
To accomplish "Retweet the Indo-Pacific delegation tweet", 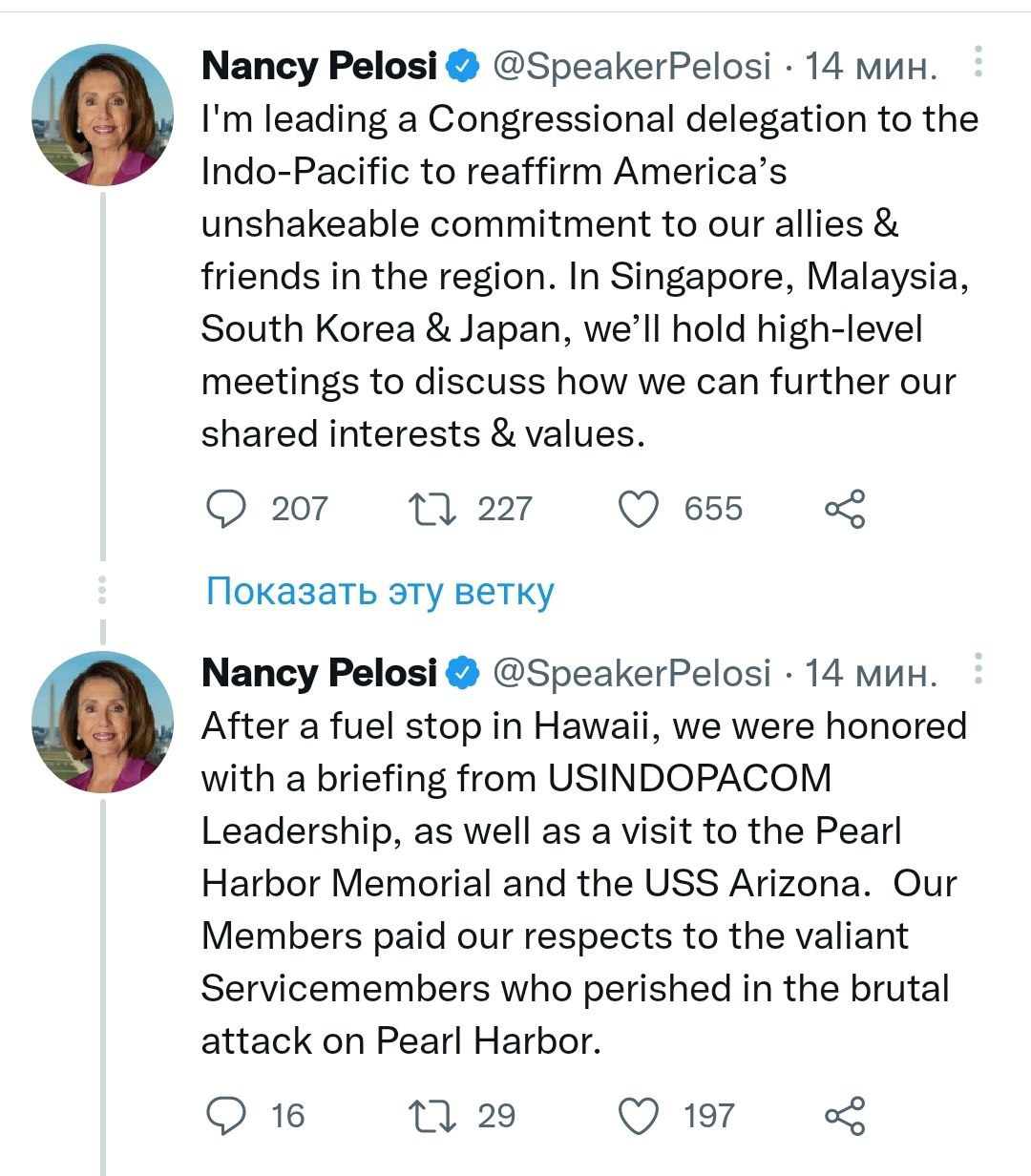I will 431,509.
